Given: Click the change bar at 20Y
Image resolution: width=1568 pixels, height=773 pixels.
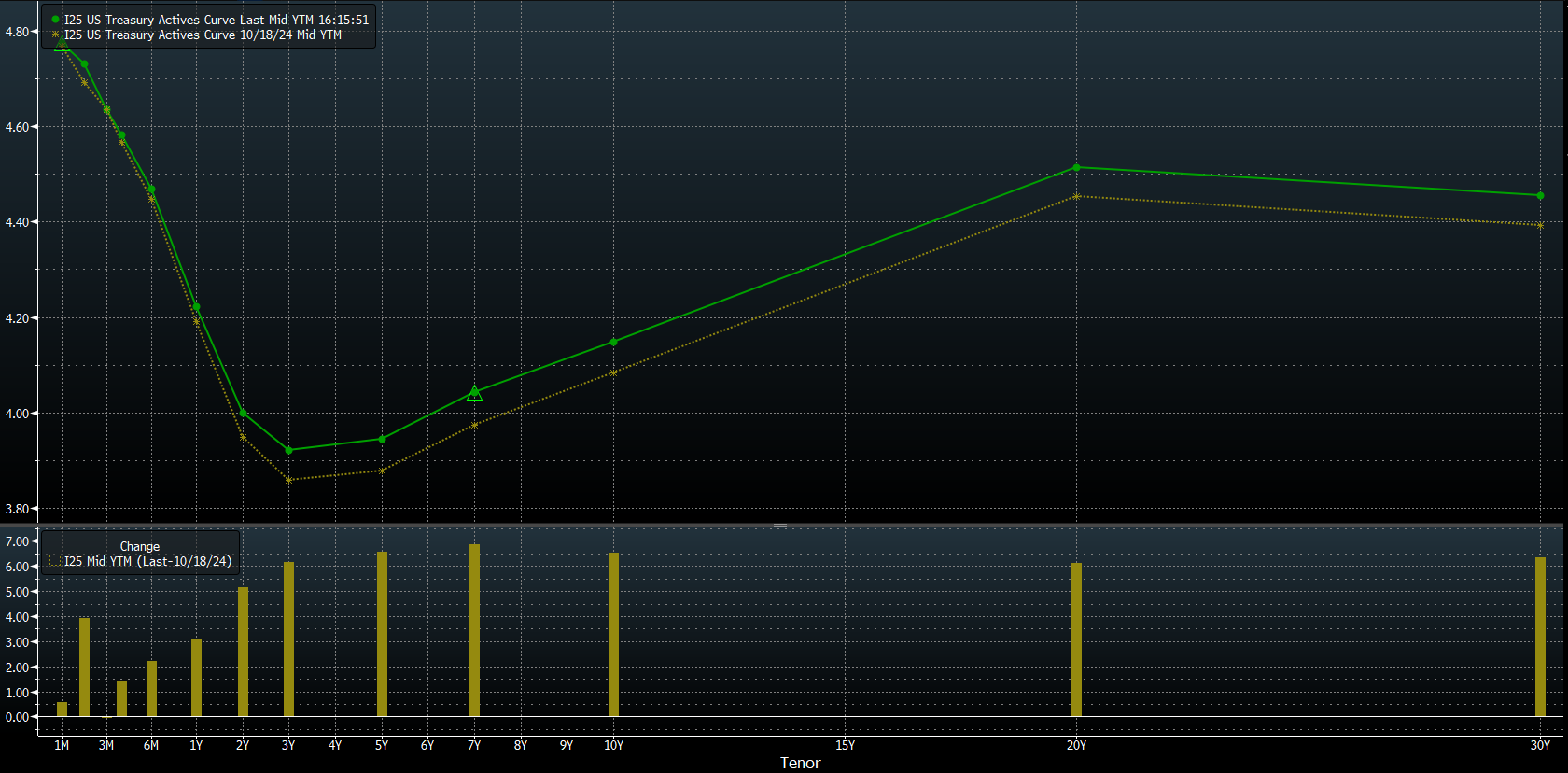Looking at the screenshot, I should [x=1076, y=639].
